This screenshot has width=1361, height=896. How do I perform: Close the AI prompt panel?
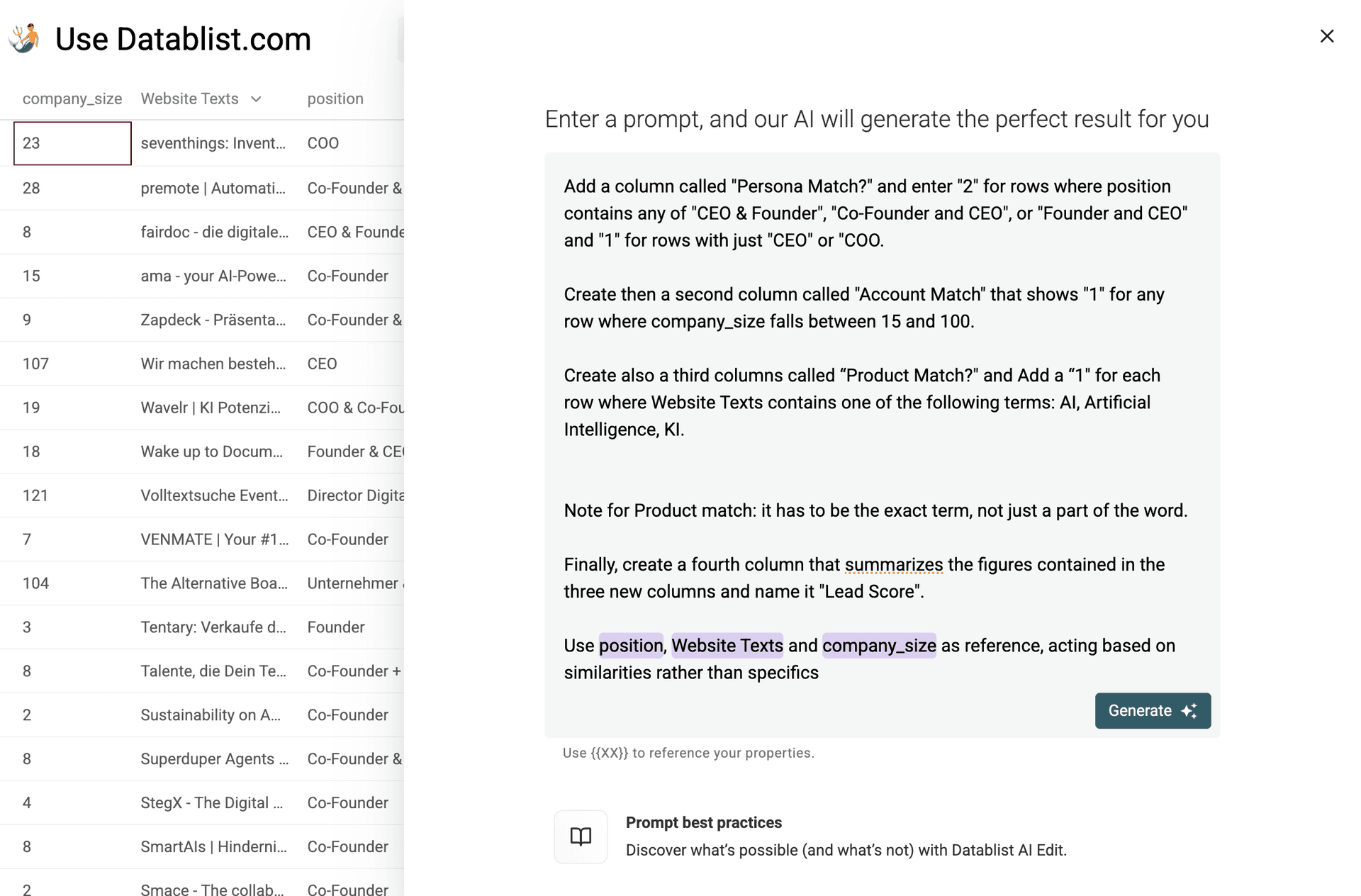tap(1327, 36)
